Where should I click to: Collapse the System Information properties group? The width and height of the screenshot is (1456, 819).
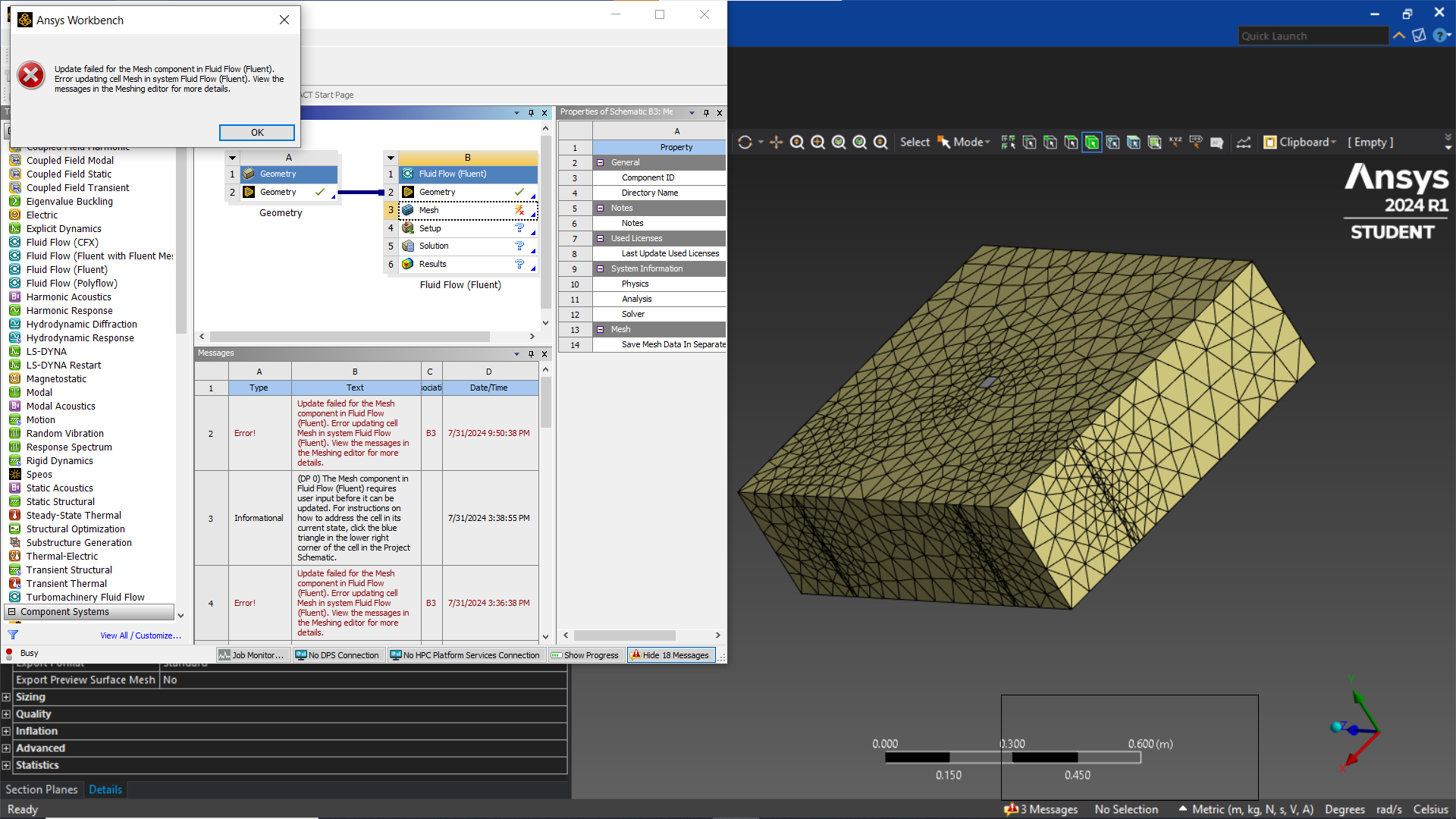[600, 268]
